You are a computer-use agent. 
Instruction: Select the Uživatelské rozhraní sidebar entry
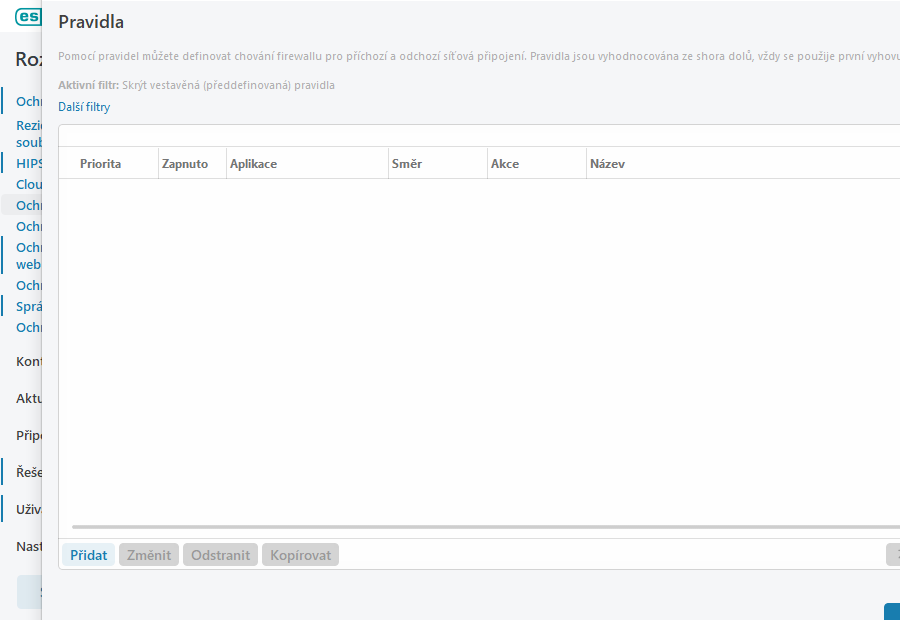click(x=29, y=509)
